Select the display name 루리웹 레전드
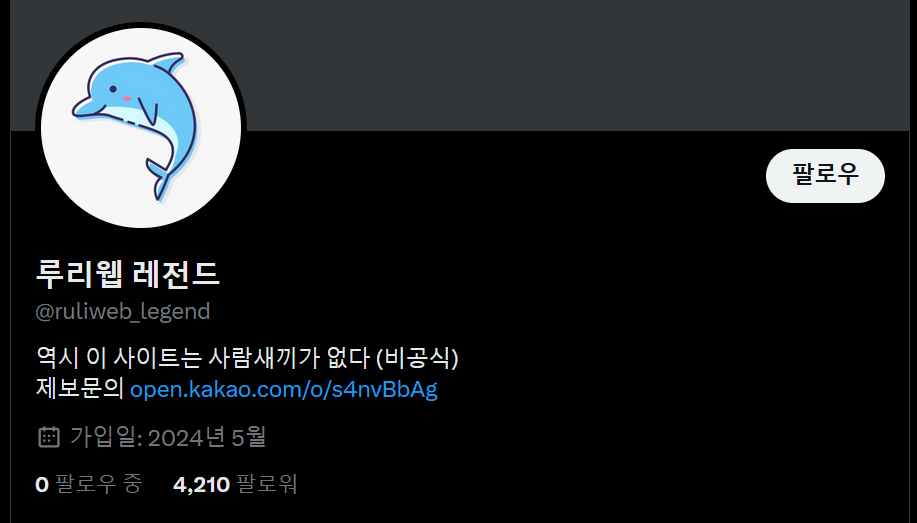The image size is (917, 523). (127, 274)
